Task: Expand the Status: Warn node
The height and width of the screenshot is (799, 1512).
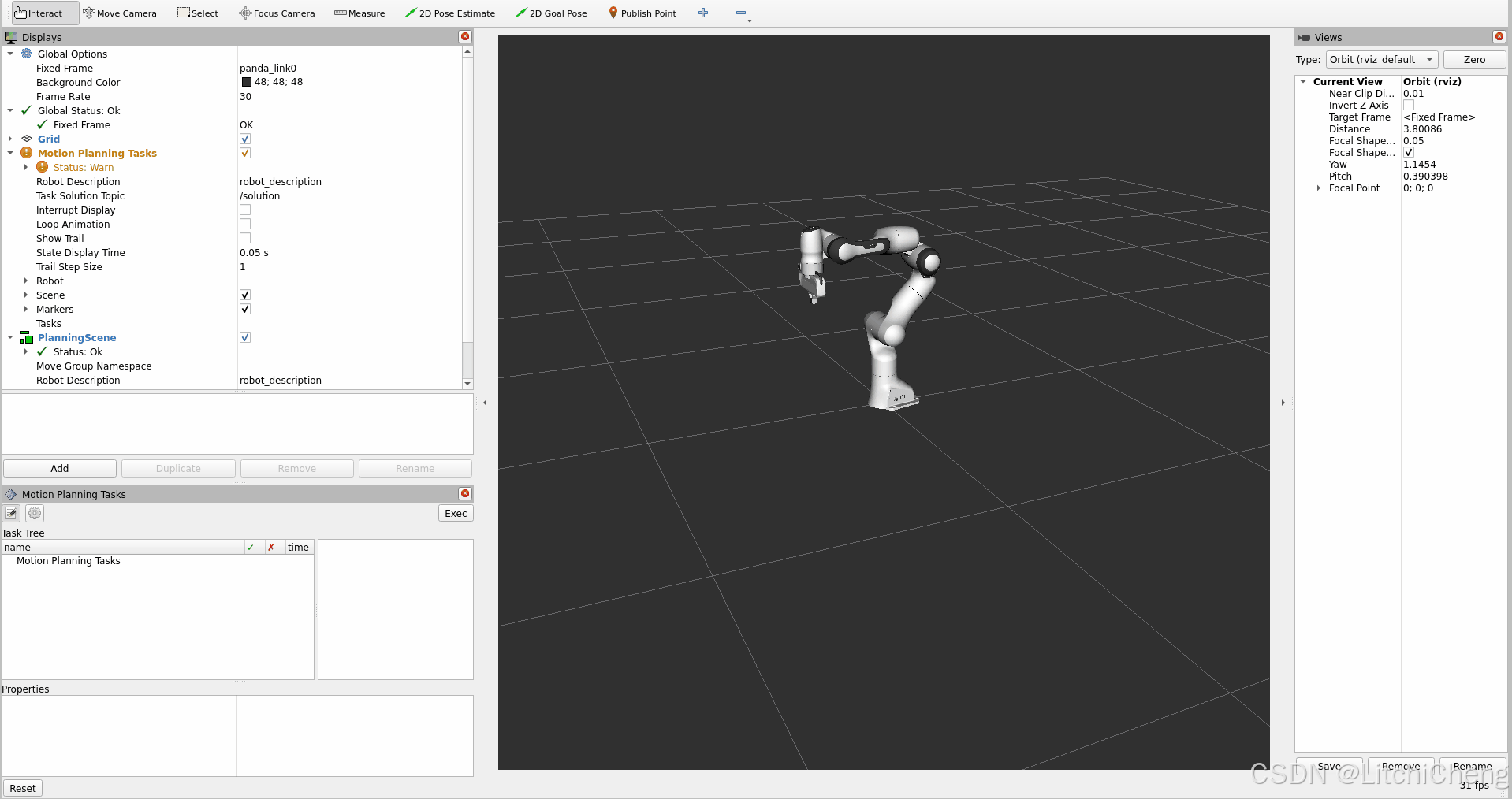Action: pos(26,167)
